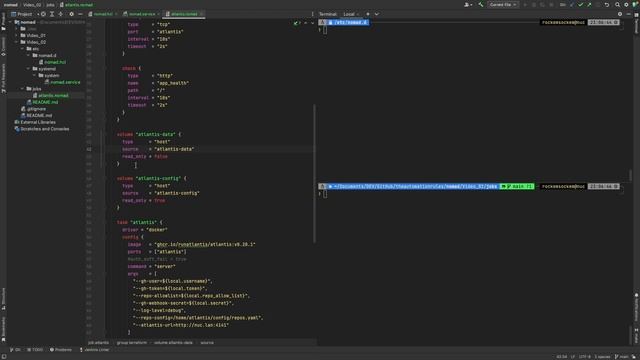
Task: Open the TODO tool window
Action: [35, 350]
